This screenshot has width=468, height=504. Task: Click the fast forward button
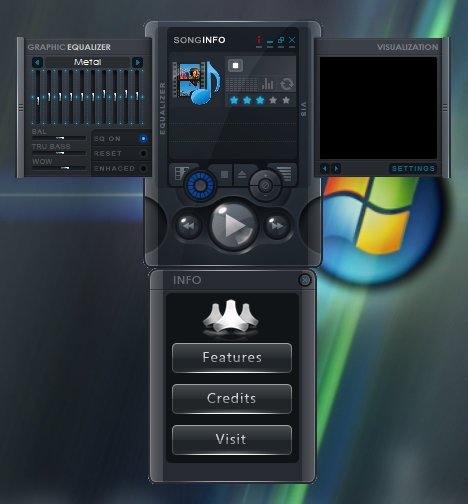coord(277,226)
